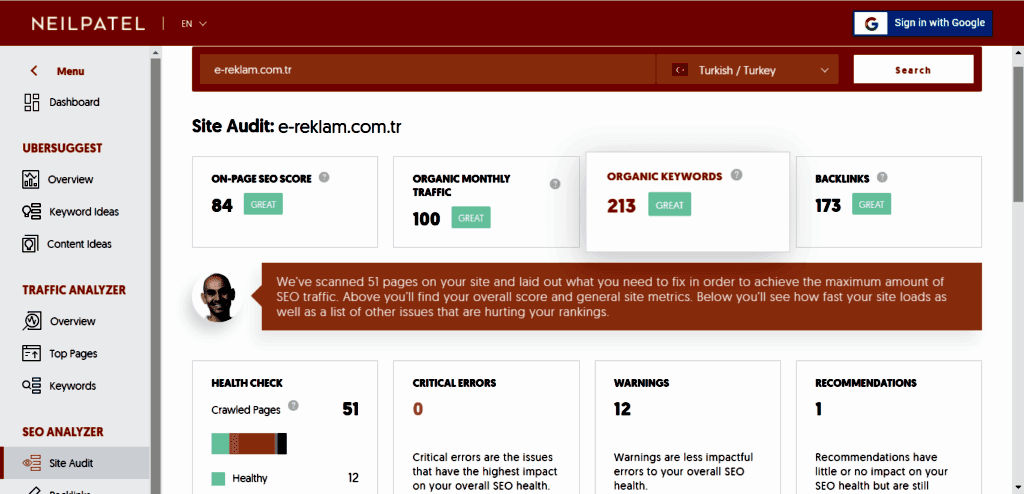Open Site Audit icon in sidebar
Screen dimensions: 1024x494
pyautogui.click(x=31, y=463)
